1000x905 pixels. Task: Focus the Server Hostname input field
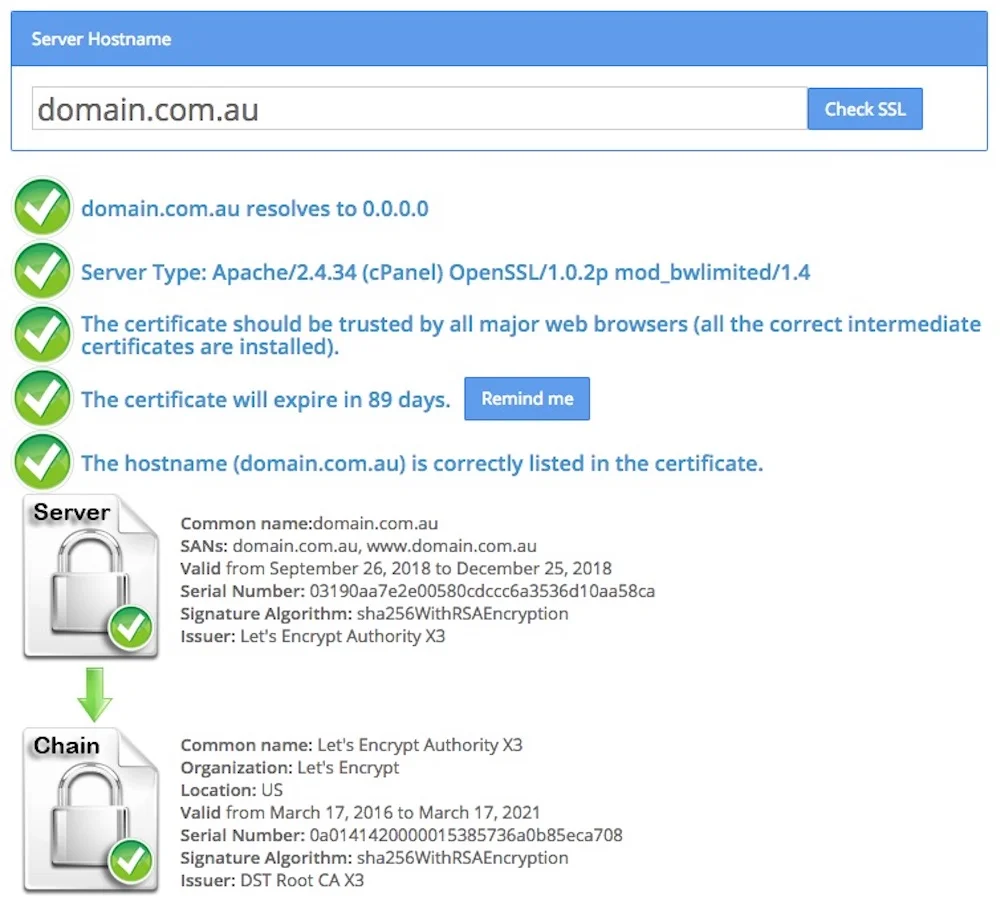(420, 109)
